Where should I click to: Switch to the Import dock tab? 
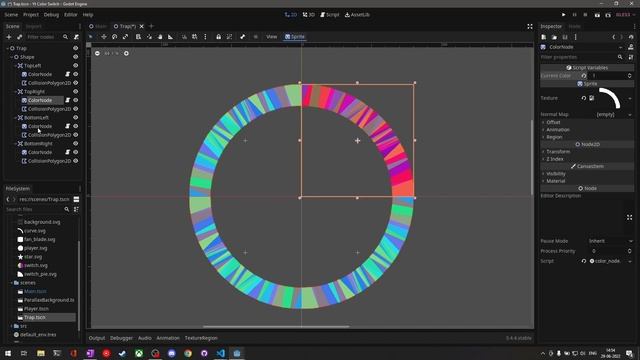pos(33,27)
